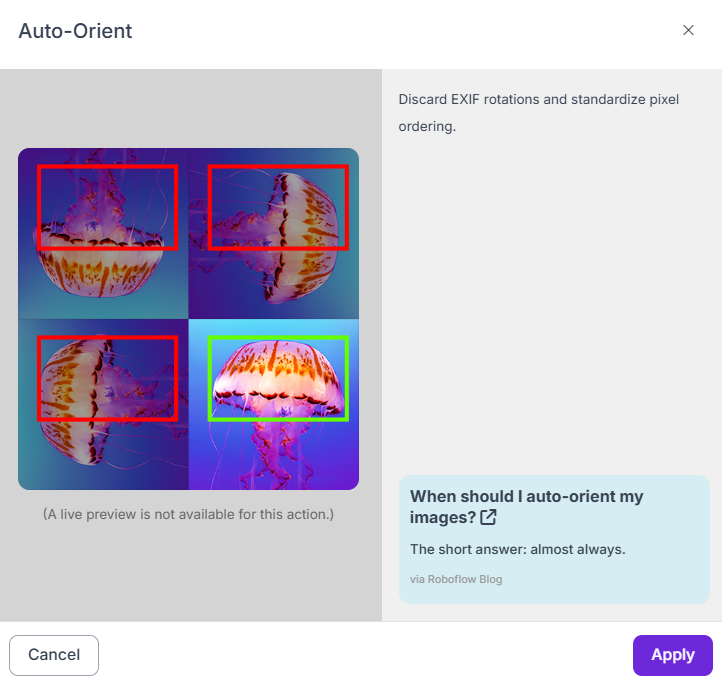Click the external link icon beside 'images?'
This screenshot has width=722, height=685.
[488, 517]
